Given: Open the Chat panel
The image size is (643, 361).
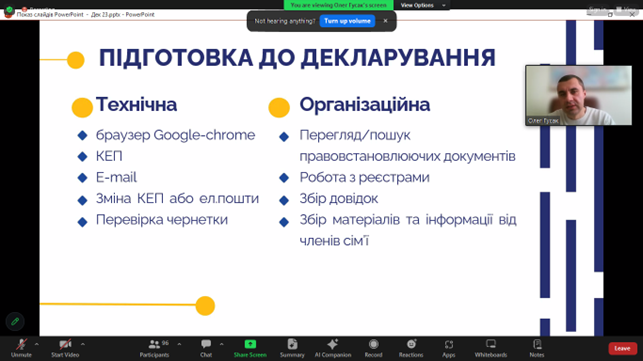Looking at the screenshot, I should click(x=206, y=348).
